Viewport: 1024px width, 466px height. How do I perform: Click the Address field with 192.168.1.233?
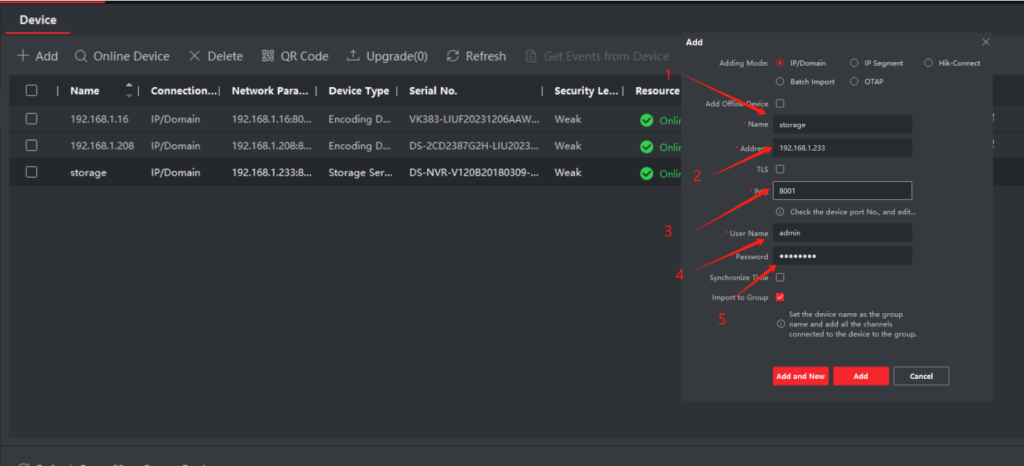842,148
